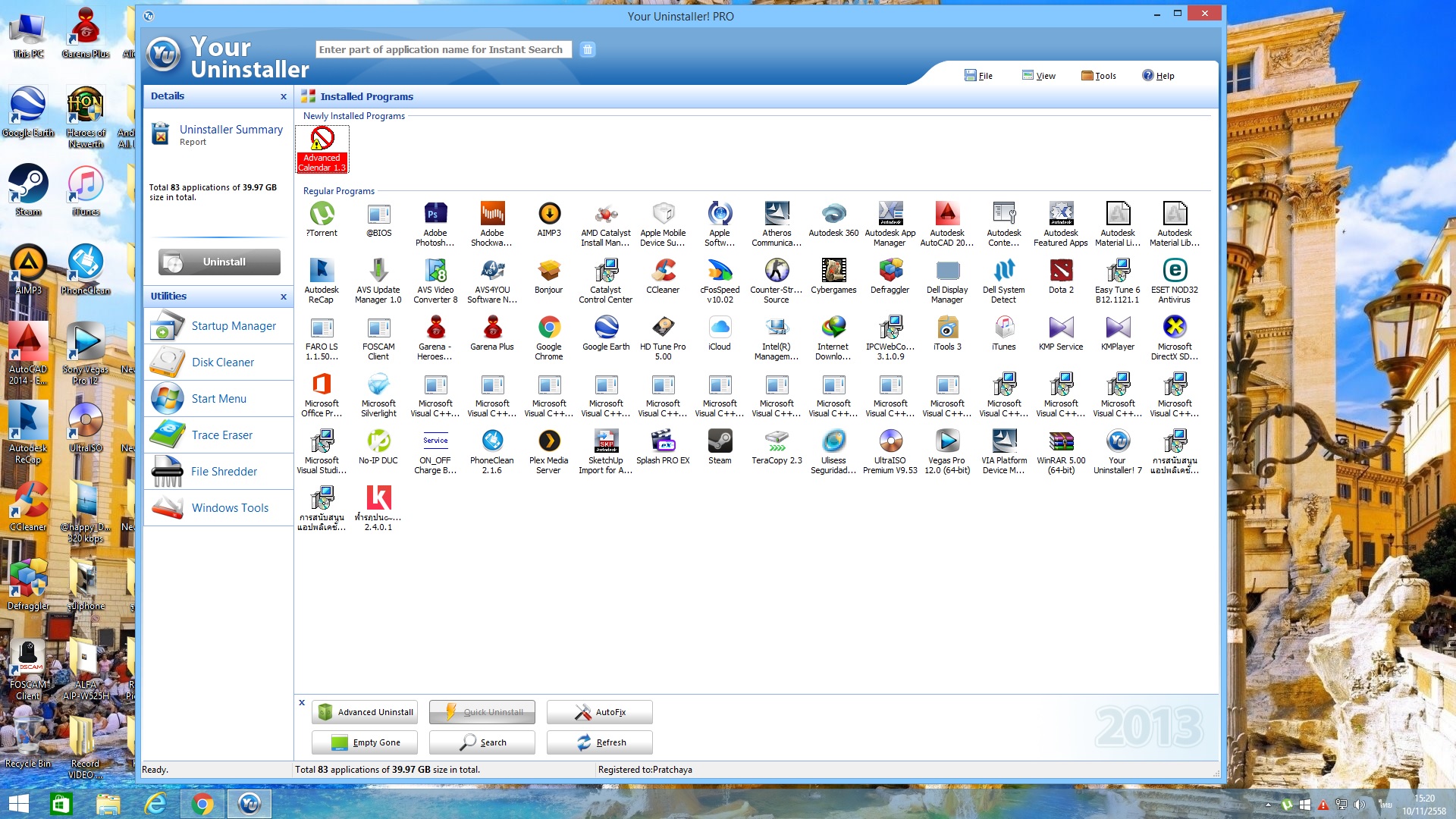Click the Instant Search input field

tap(444, 49)
